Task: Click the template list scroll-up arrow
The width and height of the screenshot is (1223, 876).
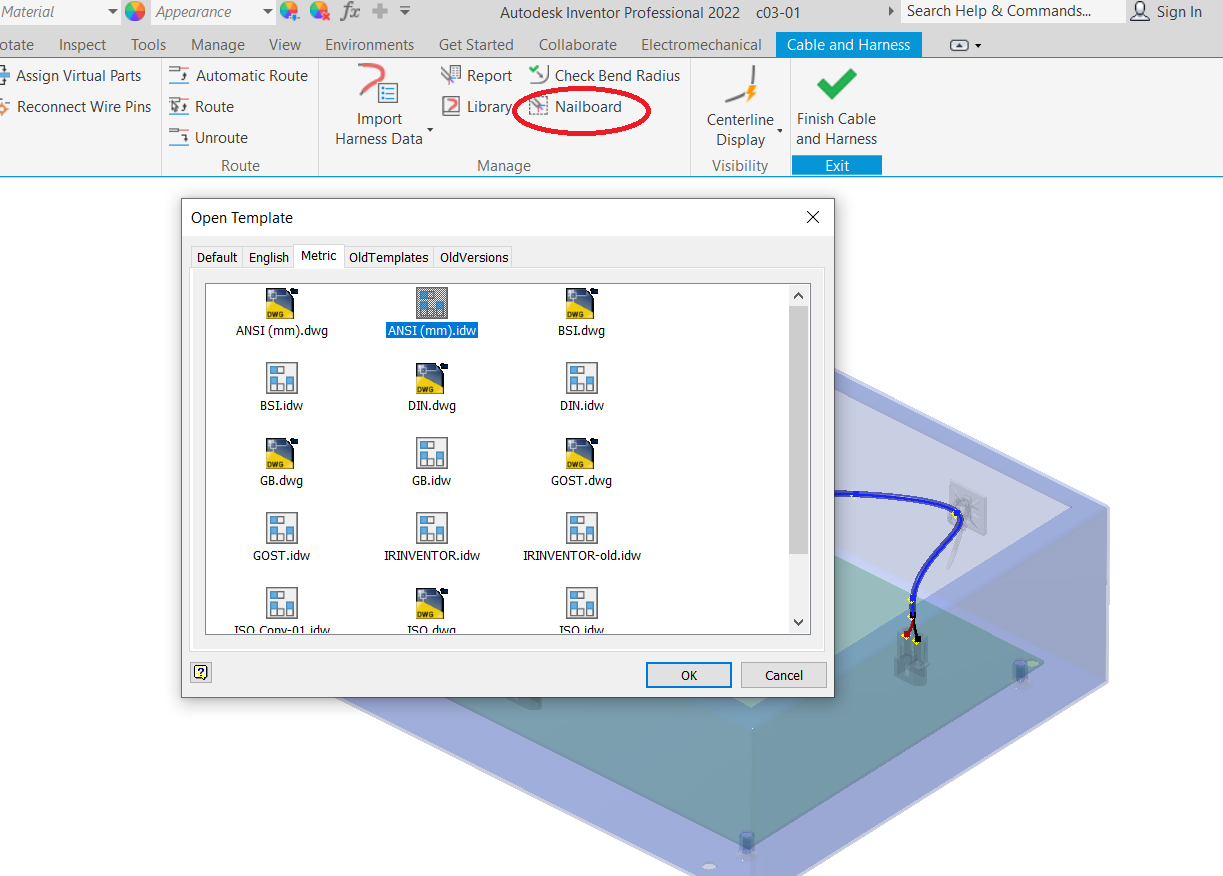Action: [798, 295]
